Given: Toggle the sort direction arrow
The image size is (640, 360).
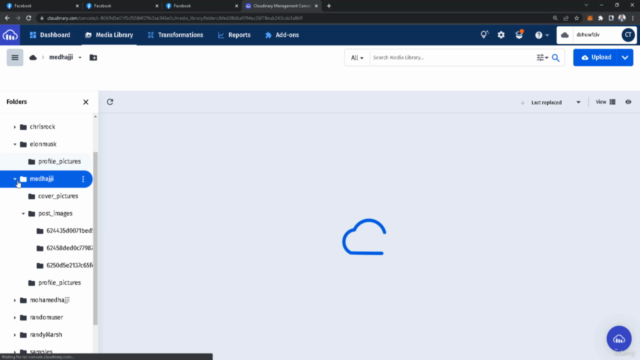Looking at the screenshot, I should coord(522,102).
